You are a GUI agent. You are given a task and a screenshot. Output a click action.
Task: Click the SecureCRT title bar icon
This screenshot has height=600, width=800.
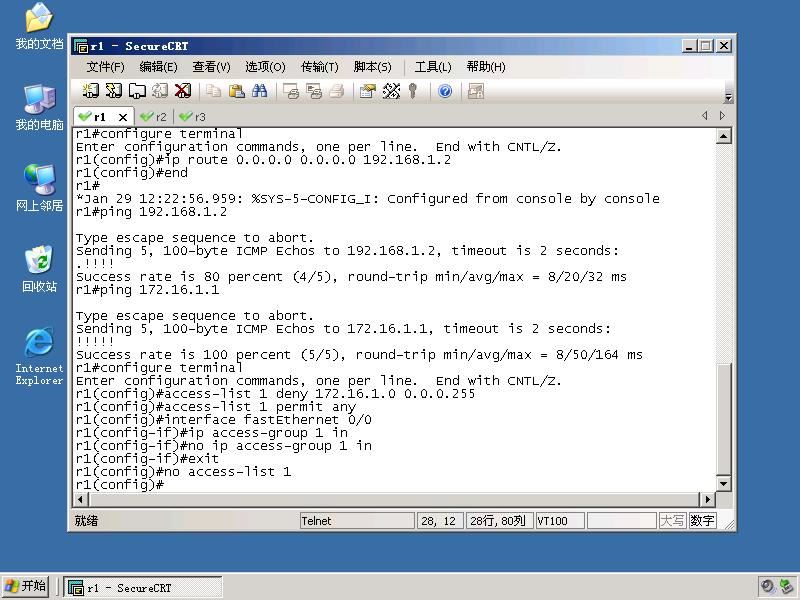pyautogui.click(x=81, y=46)
